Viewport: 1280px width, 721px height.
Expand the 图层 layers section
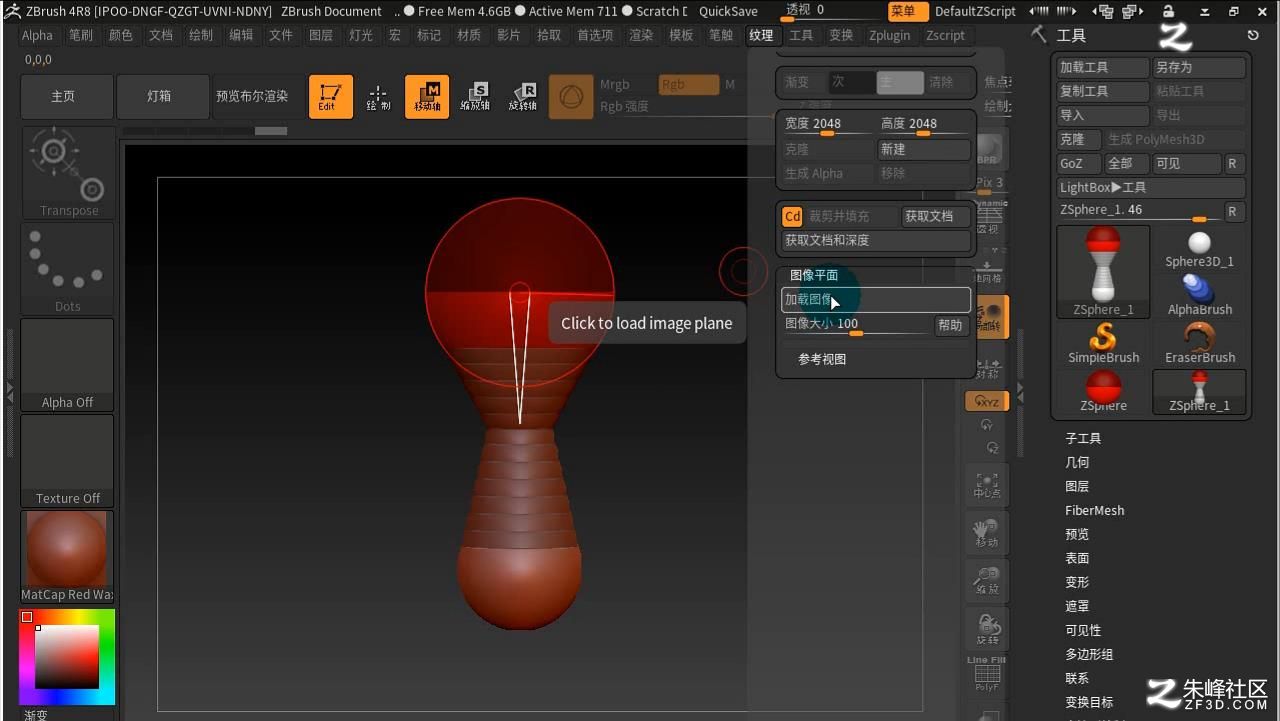click(x=1077, y=486)
